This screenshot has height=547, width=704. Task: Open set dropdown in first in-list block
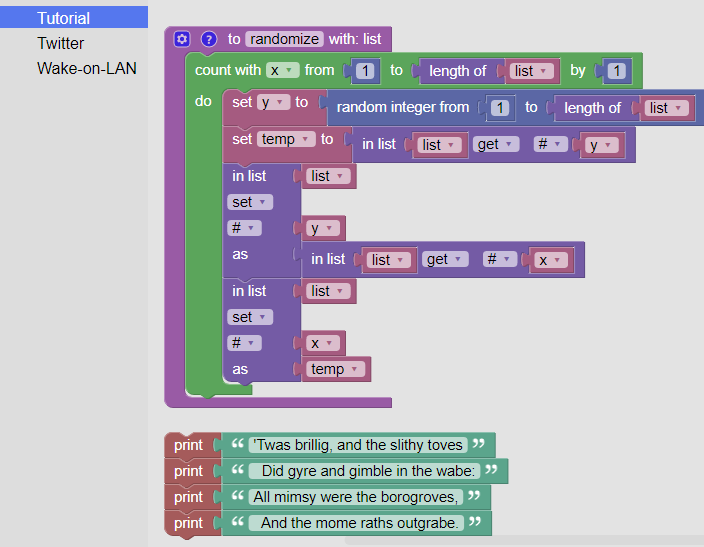pyautogui.click(x=250, y=202)
